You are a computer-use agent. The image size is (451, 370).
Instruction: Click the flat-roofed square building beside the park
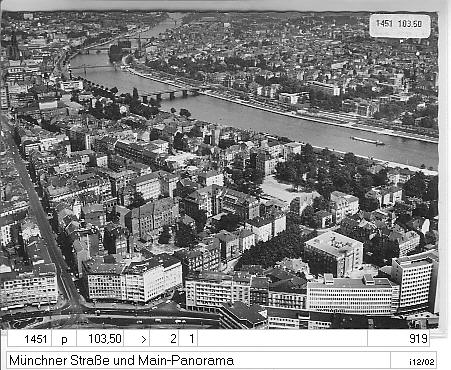[x=333, y=252]
